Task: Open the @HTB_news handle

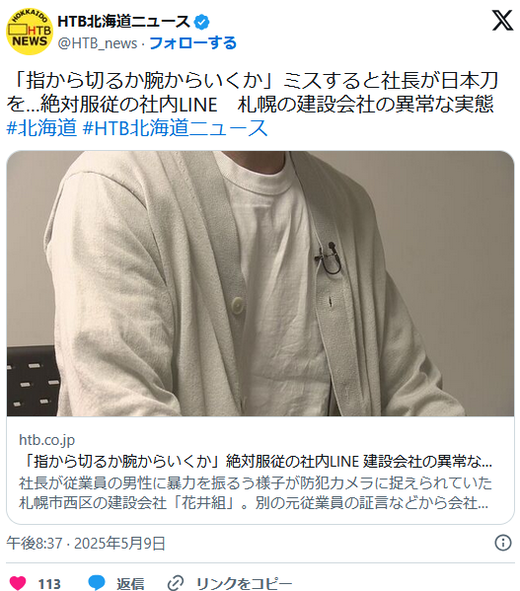Action: pos(97,43)
